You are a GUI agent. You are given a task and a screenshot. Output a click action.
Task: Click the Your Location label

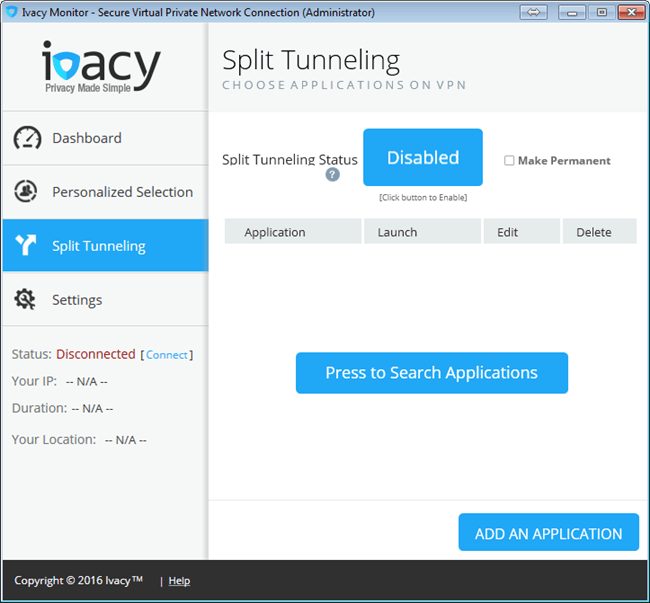[x=53, y=439]
